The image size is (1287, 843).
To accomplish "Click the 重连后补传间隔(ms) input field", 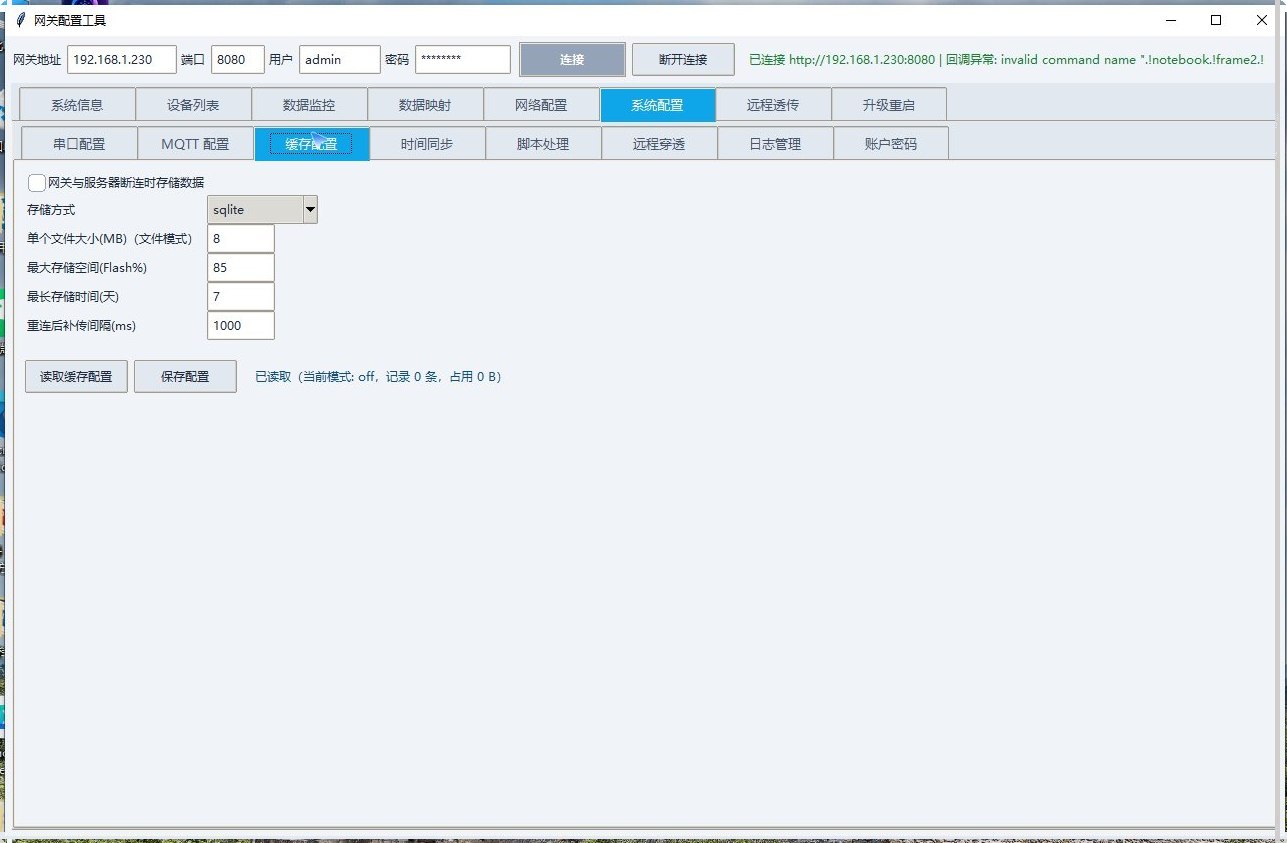I will (241, 326).
